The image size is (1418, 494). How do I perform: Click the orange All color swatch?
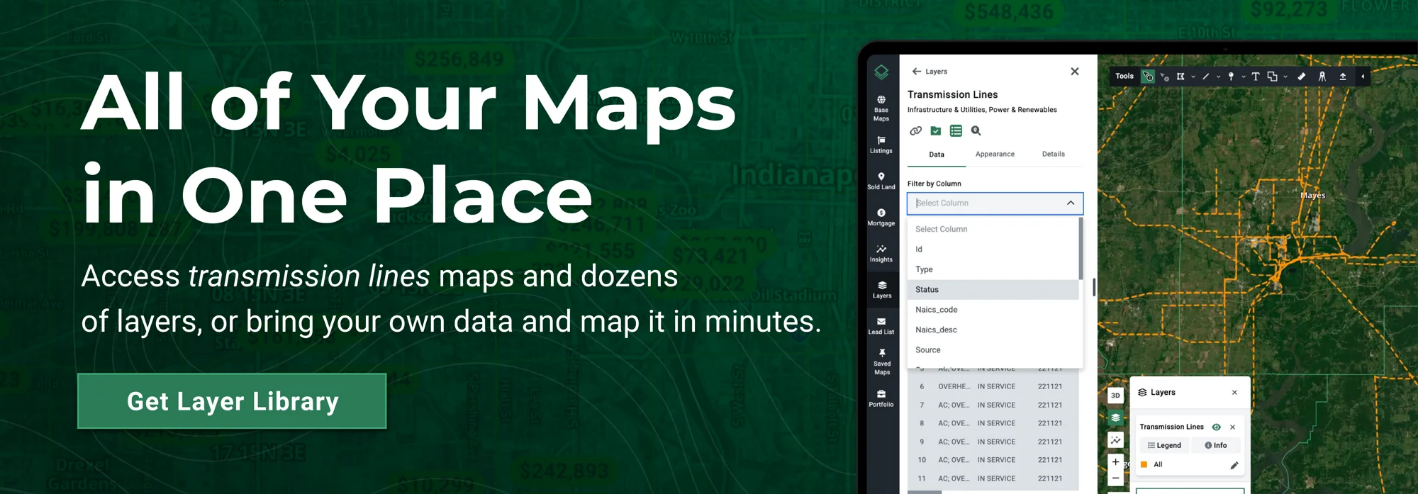coord(1144,465)
